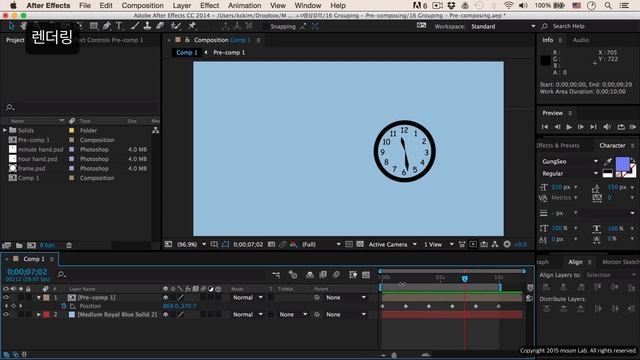Click the Reset Exposure icon
Image resolution: width=640 pixels, height=360 pixels.
(x=507, y=244)
